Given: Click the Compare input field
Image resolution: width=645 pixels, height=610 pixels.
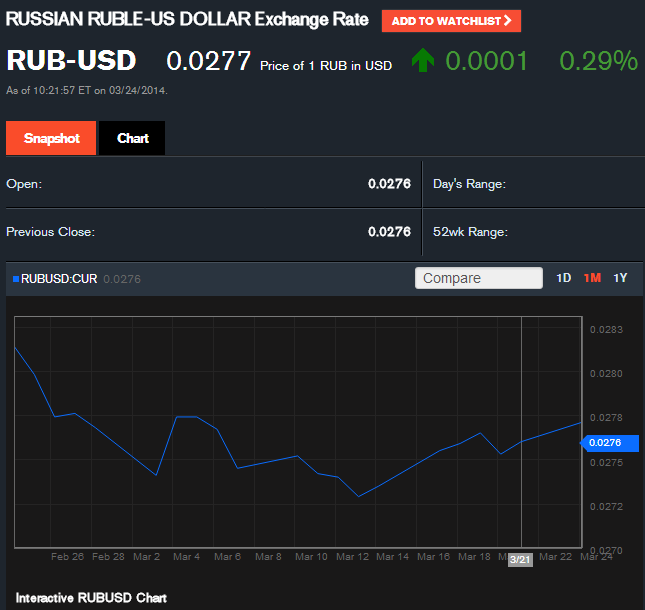Looking at the screenshot, I should point(478,278).
